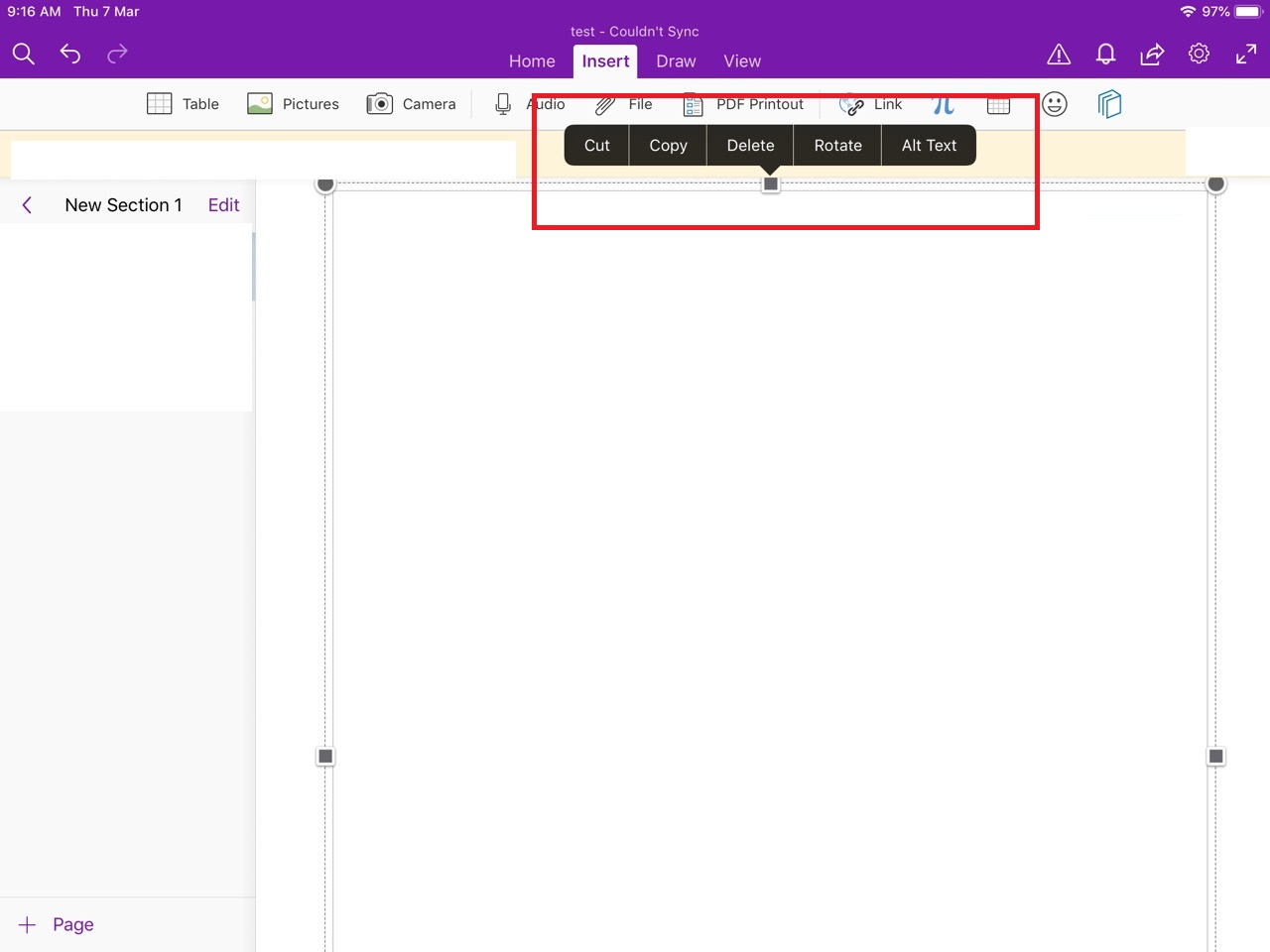Tap the share icon
Viewport: 1270px width, 952px height.
[1152, 55]
